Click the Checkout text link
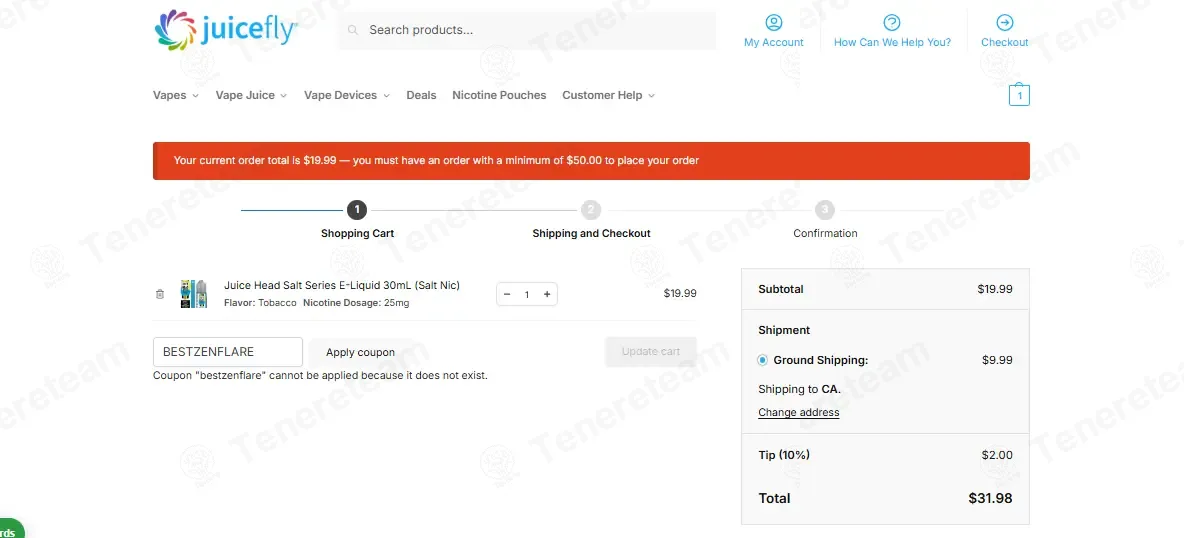 coord(1004,42)
